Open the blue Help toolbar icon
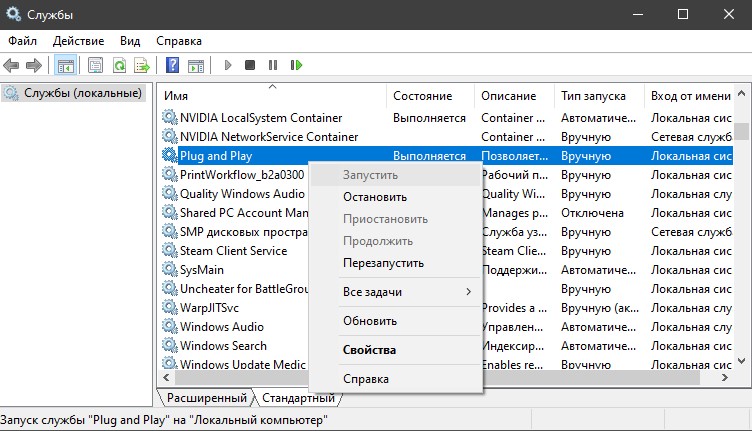Screen dimensions: 752x431 coord(172,65)
